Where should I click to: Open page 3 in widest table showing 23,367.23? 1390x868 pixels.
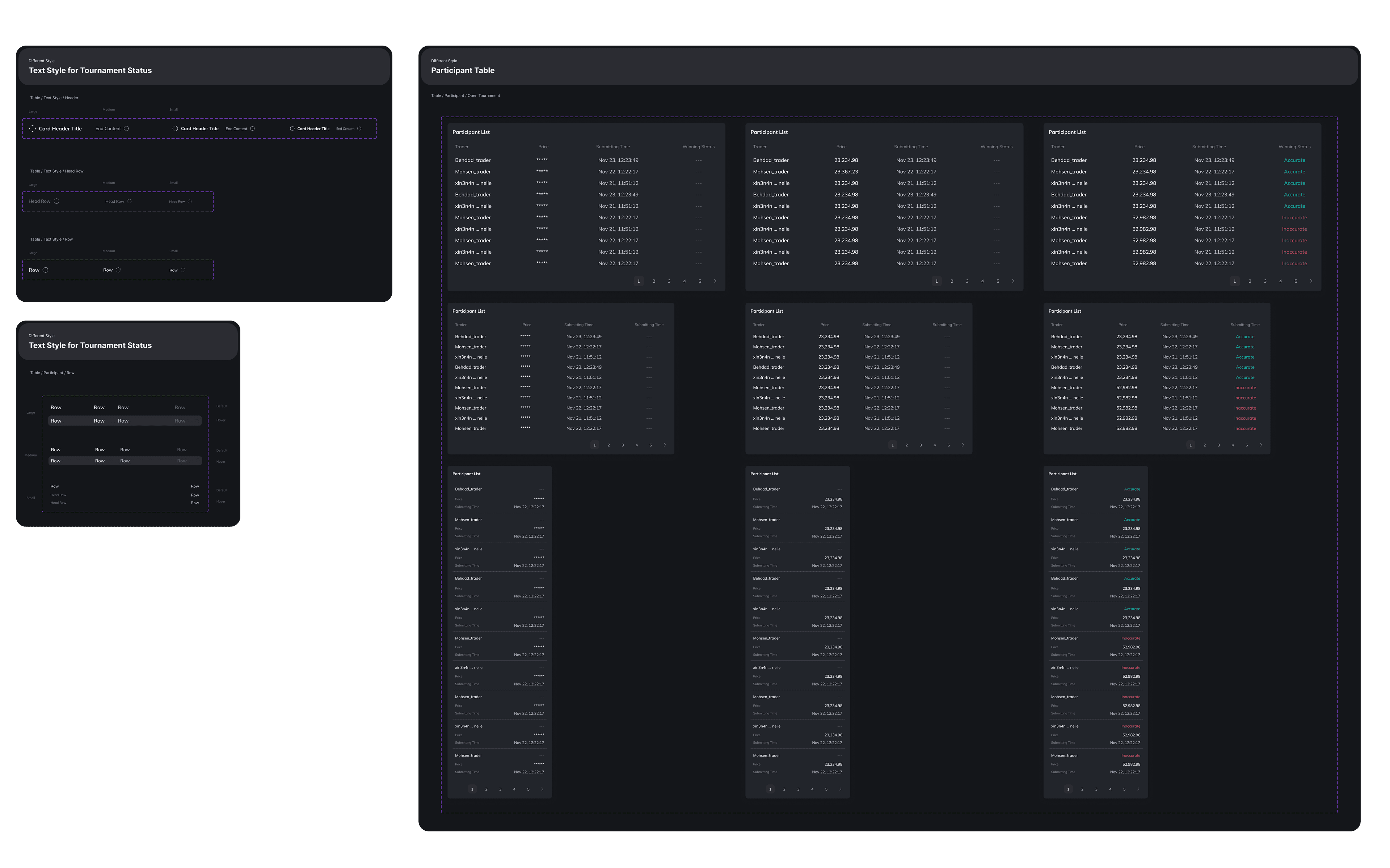click(x=968, y=281)
